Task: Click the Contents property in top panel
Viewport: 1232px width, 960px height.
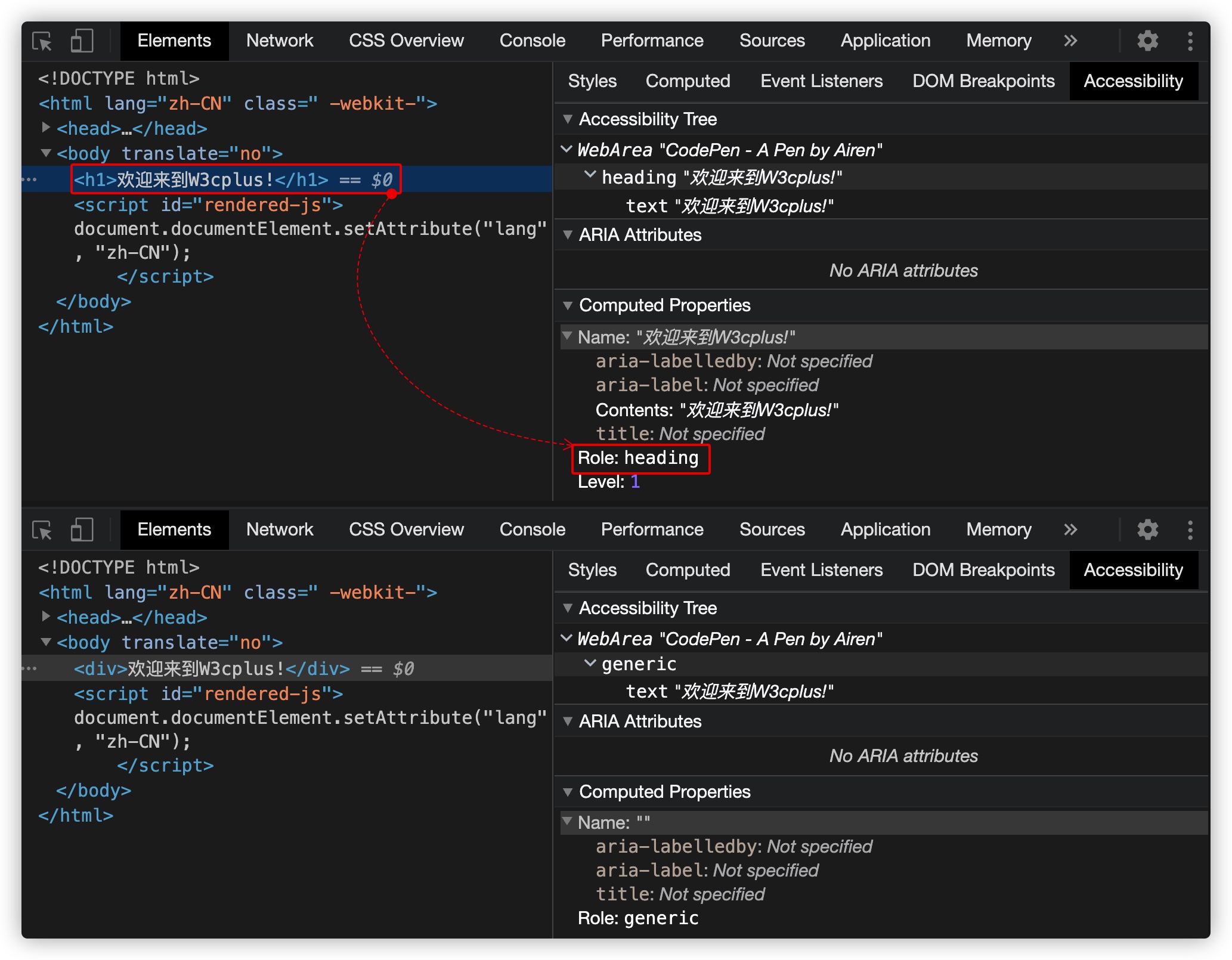Action: 717,410
